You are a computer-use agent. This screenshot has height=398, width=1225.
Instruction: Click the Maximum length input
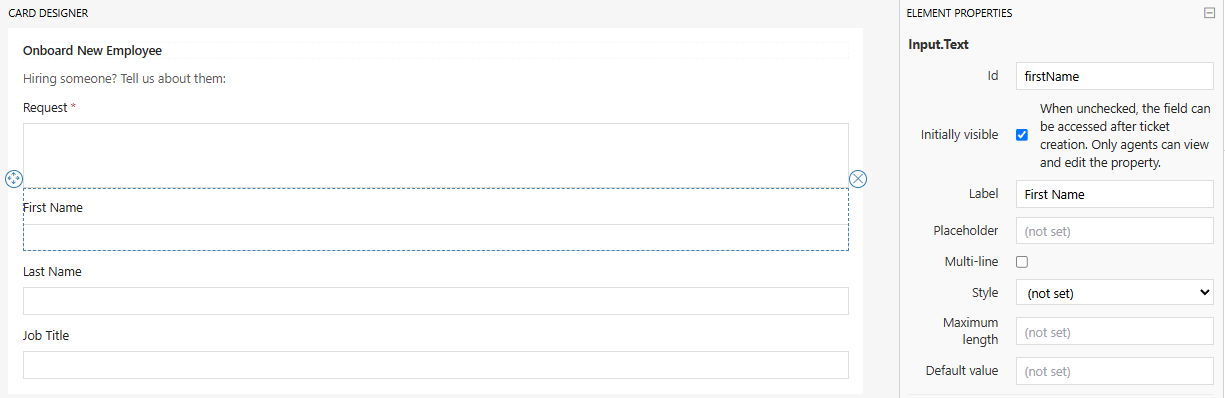(1115, 332)
